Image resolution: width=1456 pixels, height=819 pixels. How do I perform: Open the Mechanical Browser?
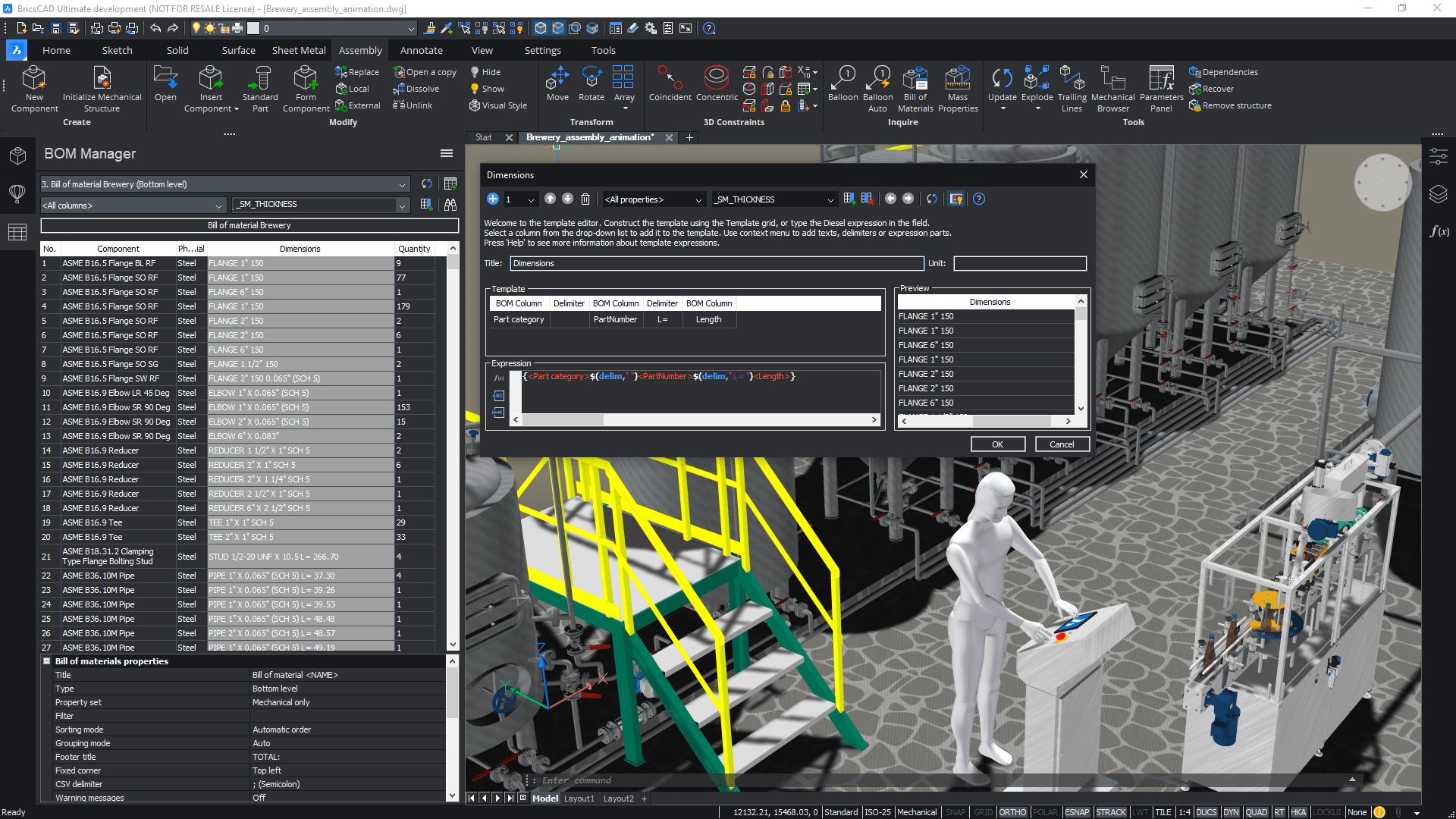pyautogui.click(x=1112, y=78)
